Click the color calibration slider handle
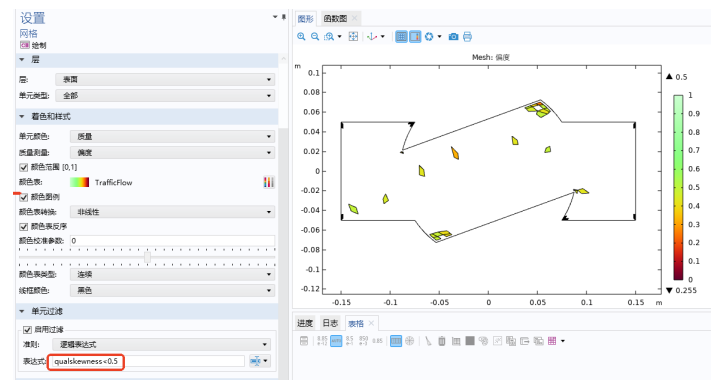Image resolution: width=716 pixels, height=386 pixels. 147,257
